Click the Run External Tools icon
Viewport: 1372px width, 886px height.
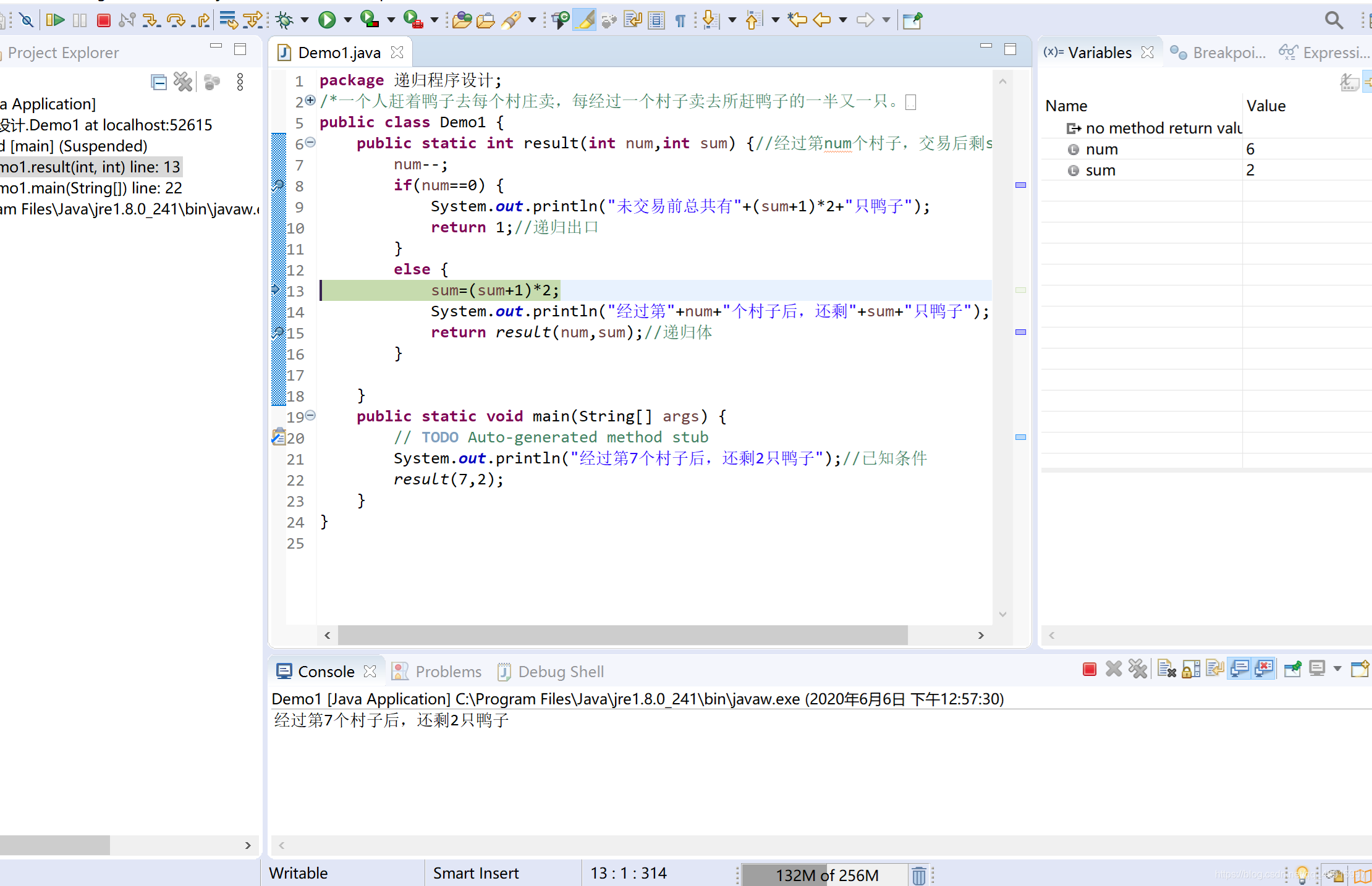pyautogui.click(x=413, y=20)
